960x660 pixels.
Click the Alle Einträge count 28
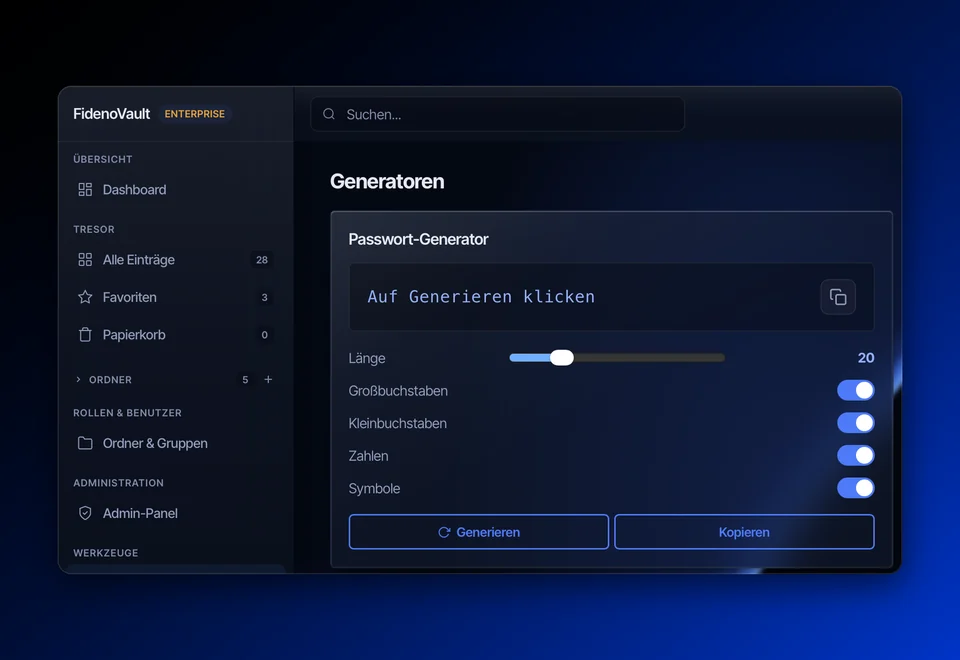(262, 260)
